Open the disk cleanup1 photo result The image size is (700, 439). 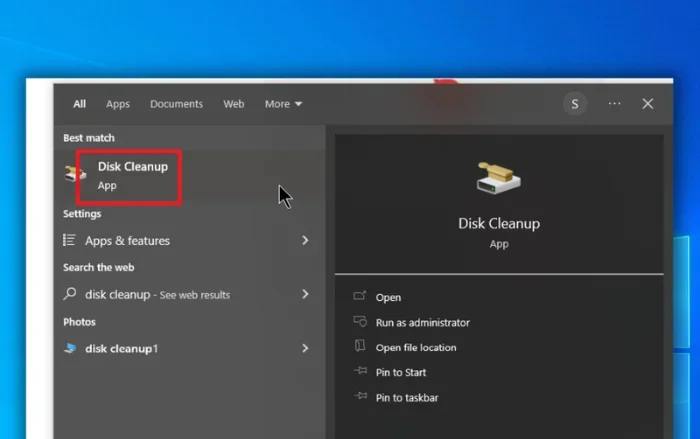190,348
